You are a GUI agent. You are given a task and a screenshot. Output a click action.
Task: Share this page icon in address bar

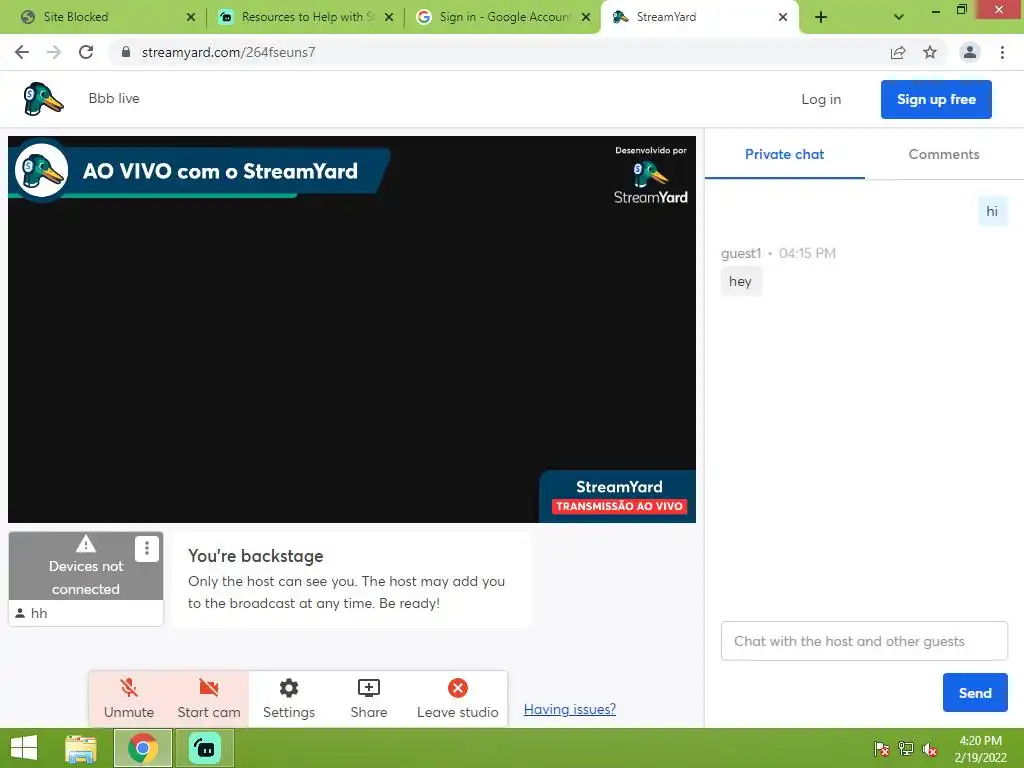click(898, 52)
